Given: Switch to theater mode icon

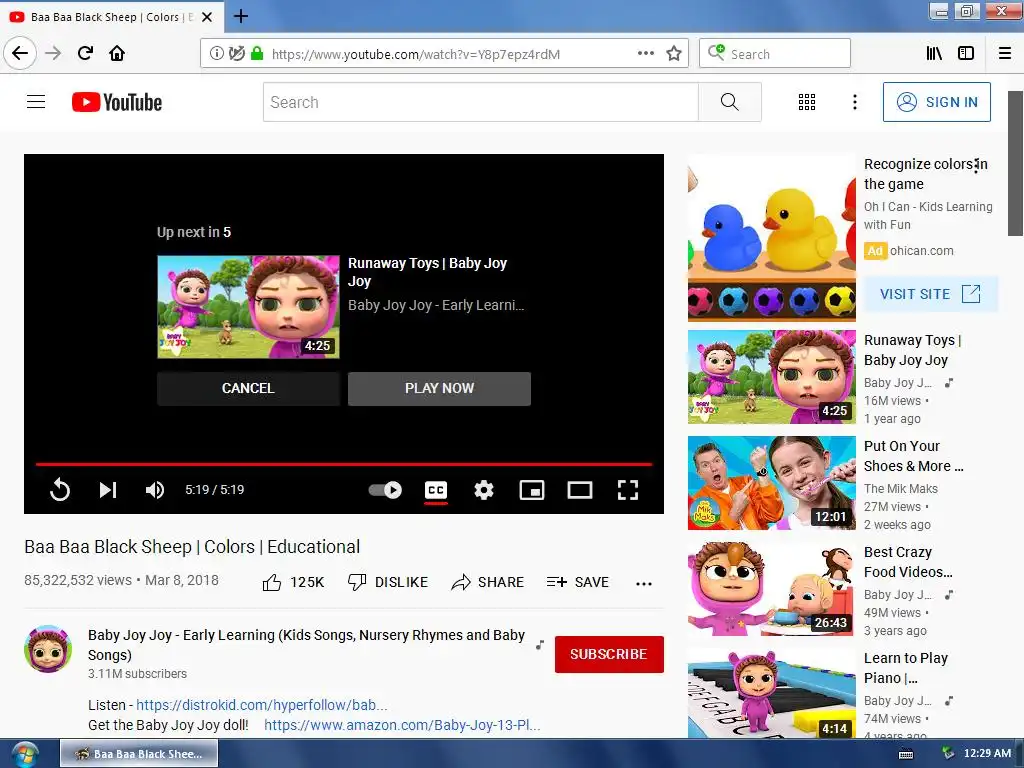Looking at the screenshot, I should [x=580, y=490].
